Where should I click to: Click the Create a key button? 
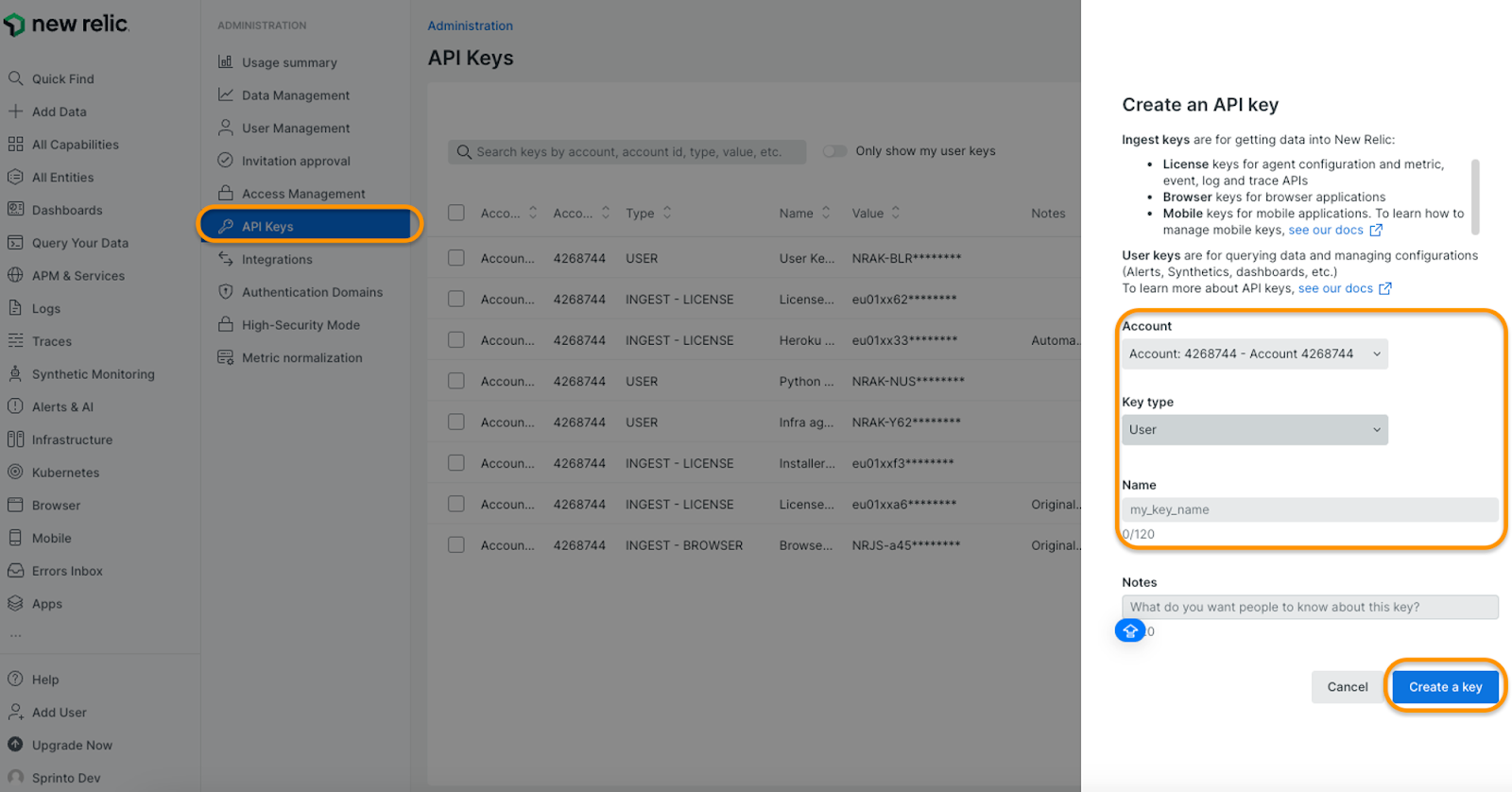point(1445,687)
